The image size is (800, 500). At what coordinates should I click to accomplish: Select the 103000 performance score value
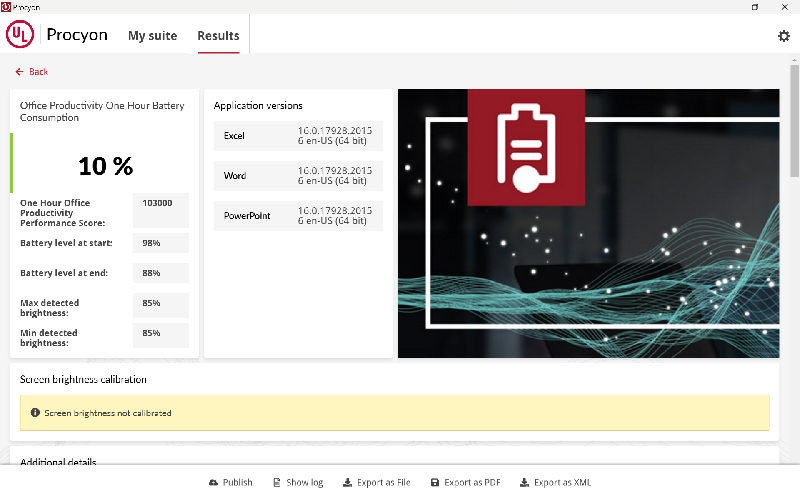(x=161, y=210)
